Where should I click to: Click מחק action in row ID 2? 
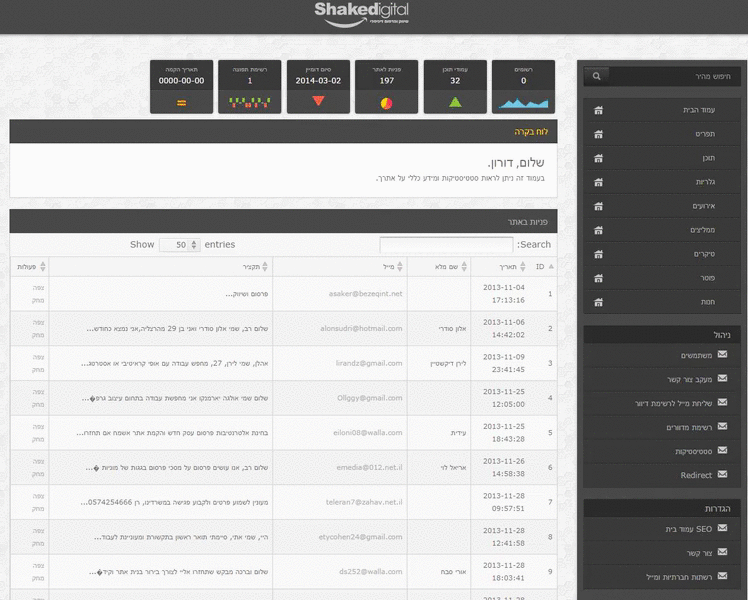tap(38, 335)
